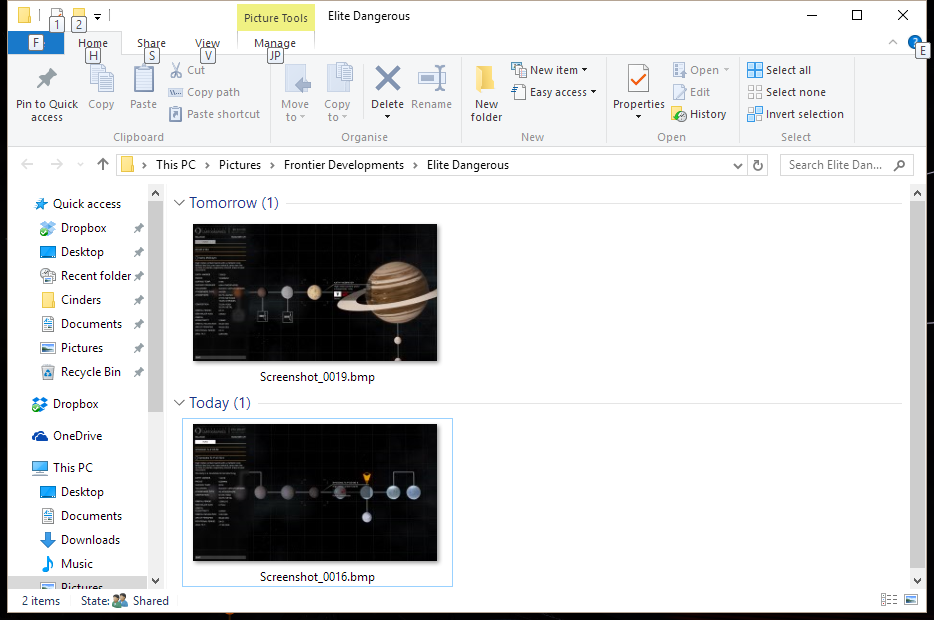Navigate to Pictures in address bar
This screenshot has width=934, height=620.
239,165
